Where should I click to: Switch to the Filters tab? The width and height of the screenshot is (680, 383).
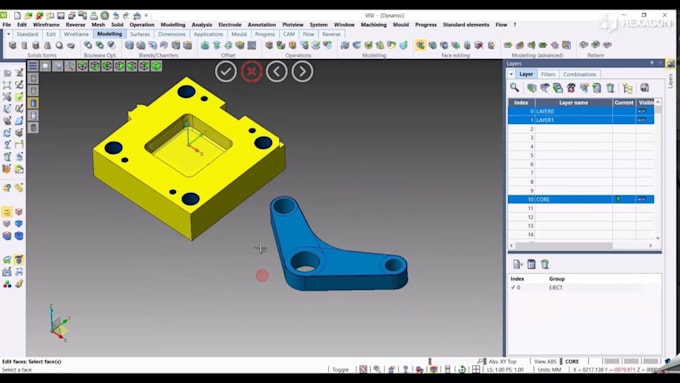point(548,74)
